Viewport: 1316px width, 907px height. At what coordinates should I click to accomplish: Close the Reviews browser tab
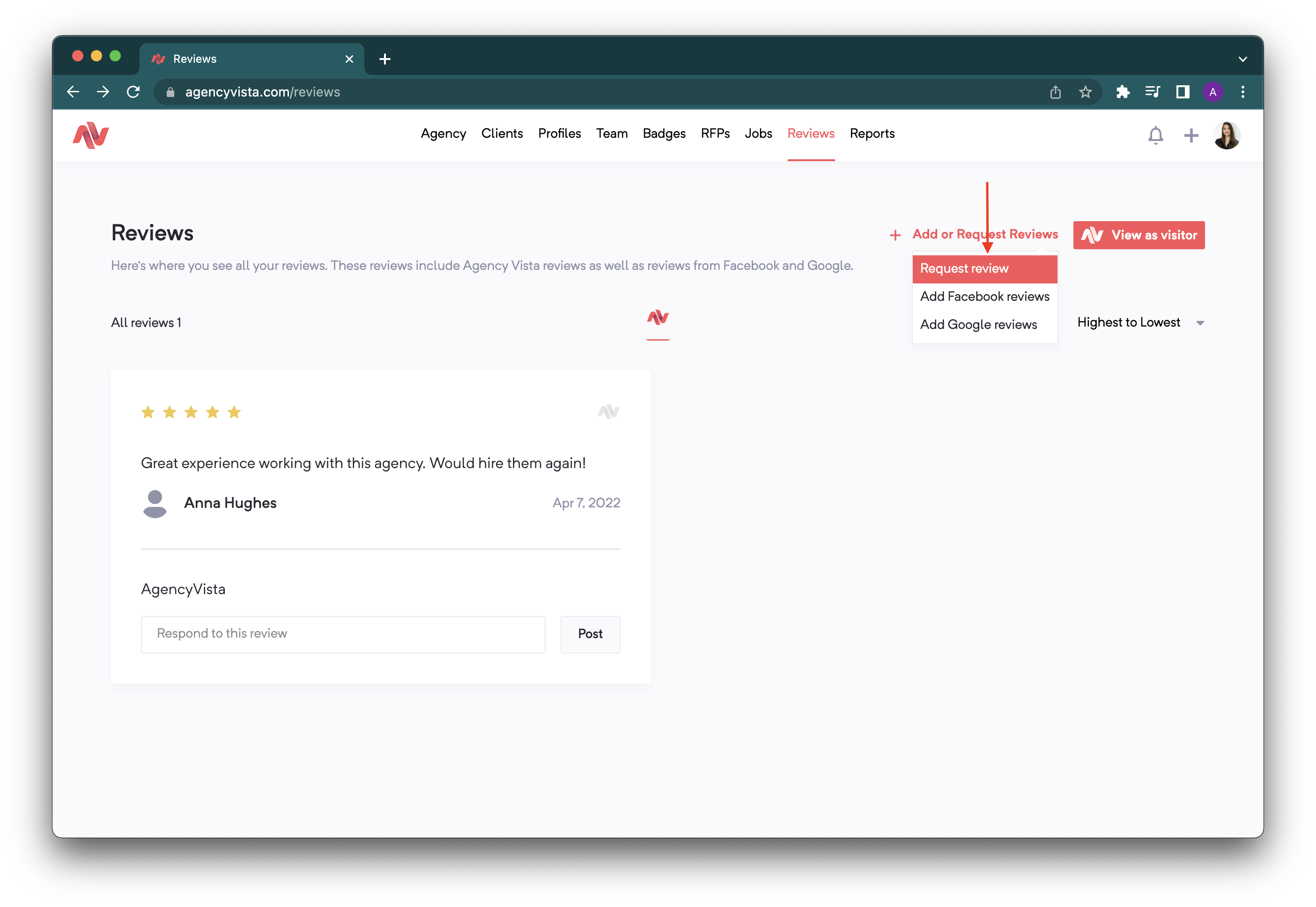[349, 59]
